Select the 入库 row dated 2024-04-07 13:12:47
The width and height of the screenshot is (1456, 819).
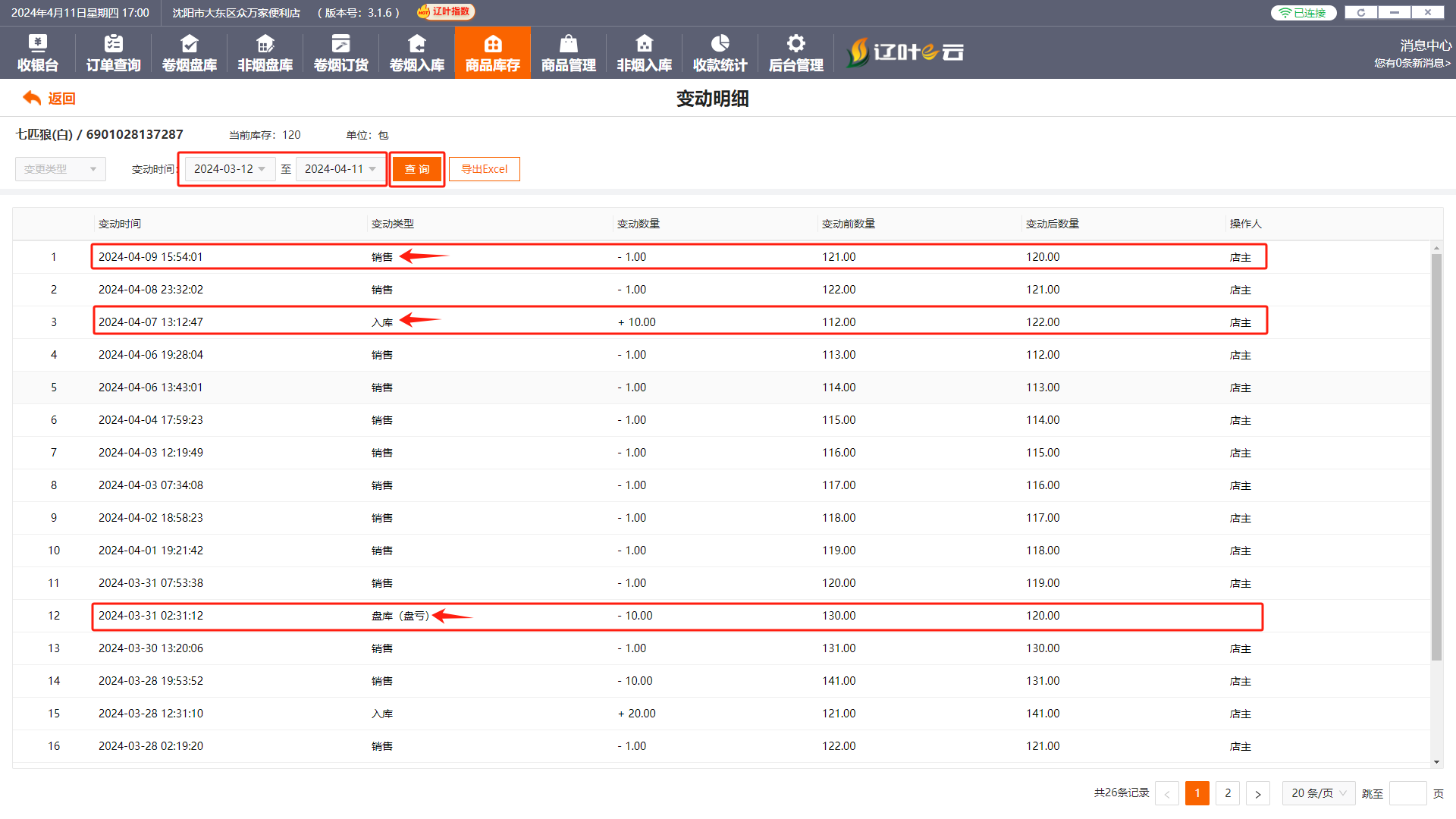pyautogui.click(x=722, y=322)
